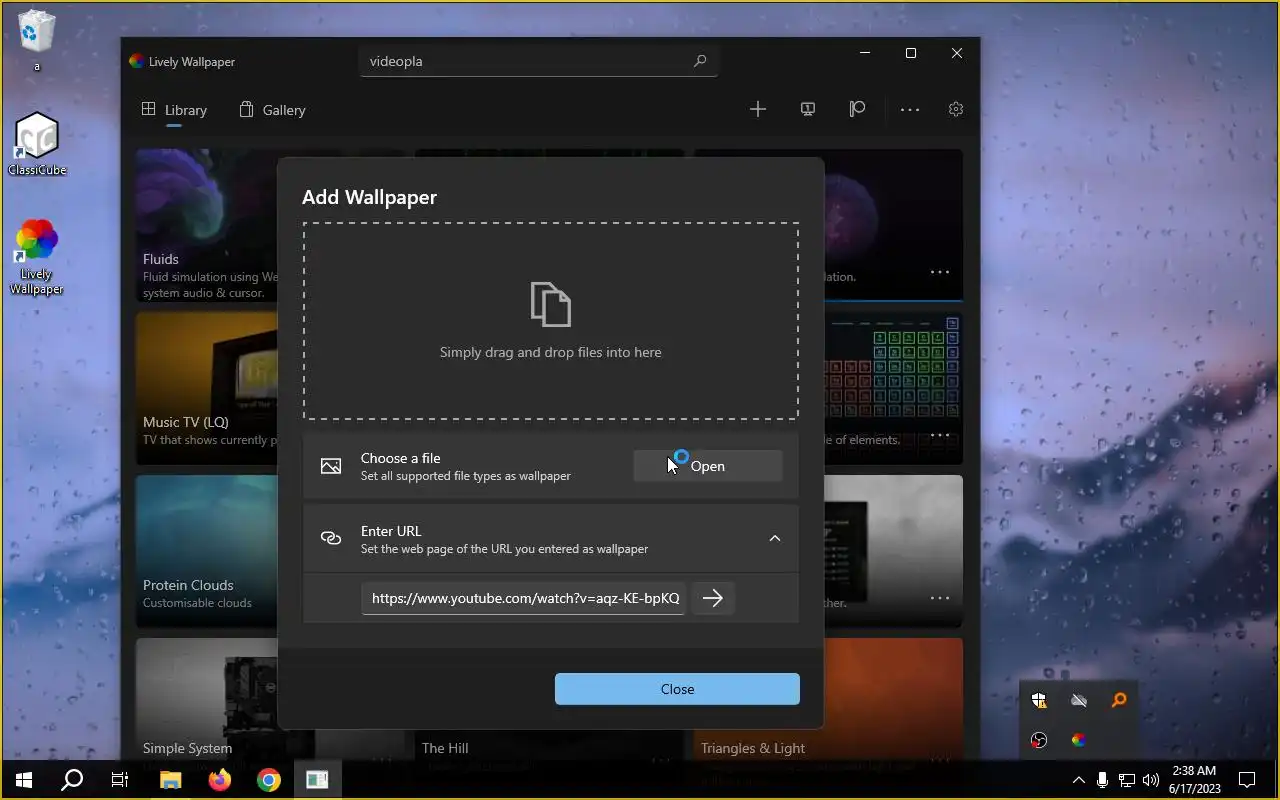The height and width of the screenshot is (800, 1280).
Task: Submit the URL with the arrow button
Action: 713,598
